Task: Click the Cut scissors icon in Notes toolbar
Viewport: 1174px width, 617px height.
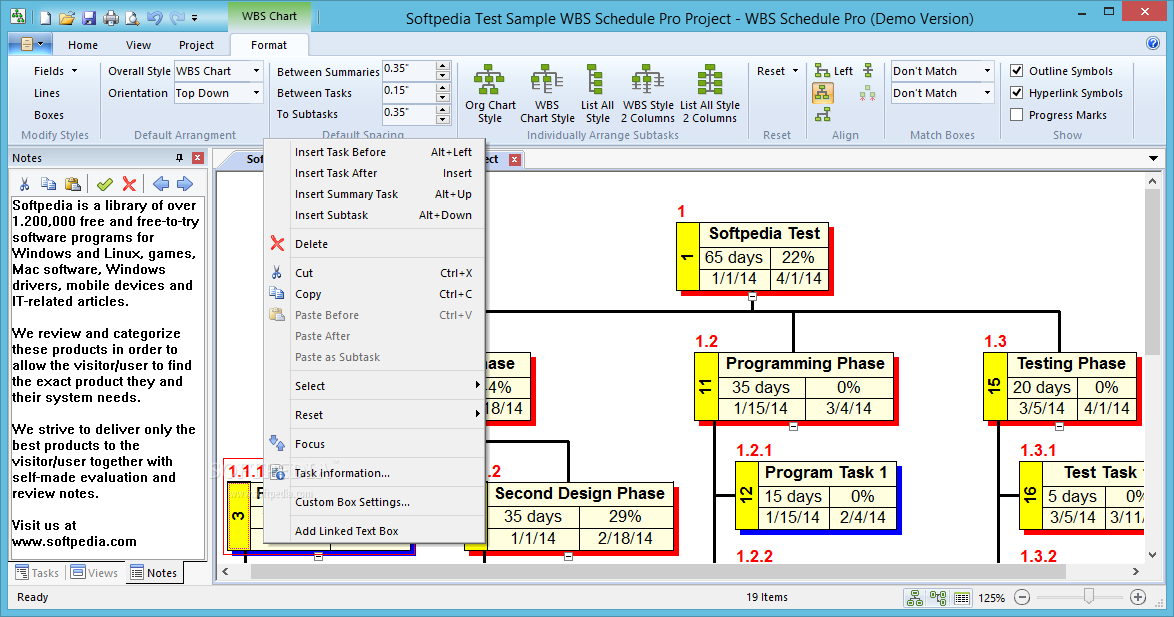Action: pos(25,183)
